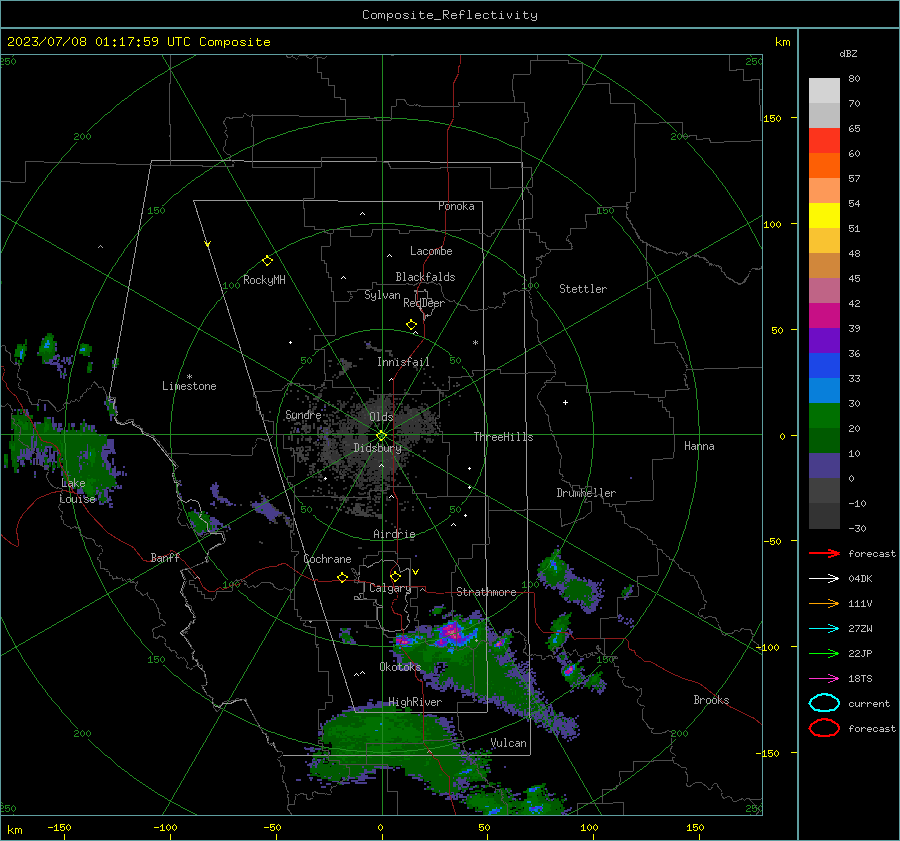900x841 pixels.
Task: Click the Sylvan label
Action: tap(382, 295)
